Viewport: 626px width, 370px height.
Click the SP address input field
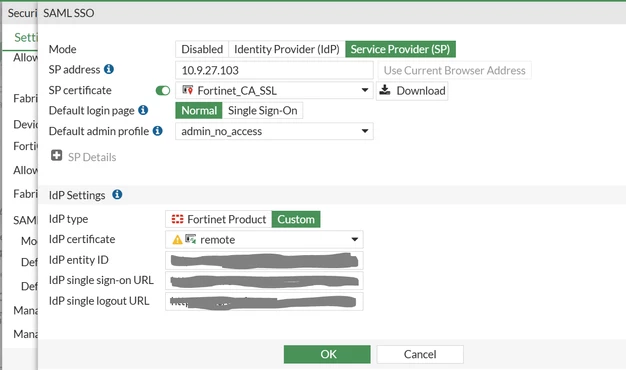(x=274, y=70)
